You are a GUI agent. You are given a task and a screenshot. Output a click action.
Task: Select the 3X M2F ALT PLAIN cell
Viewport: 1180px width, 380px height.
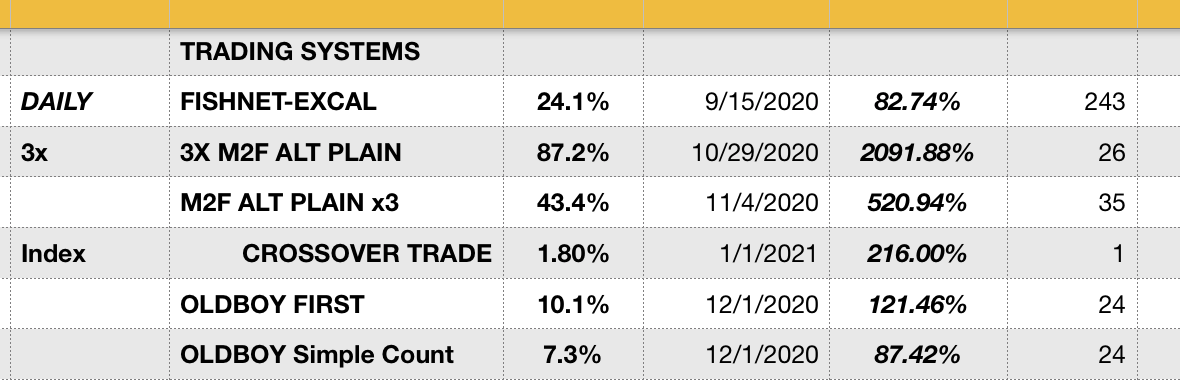336,152
